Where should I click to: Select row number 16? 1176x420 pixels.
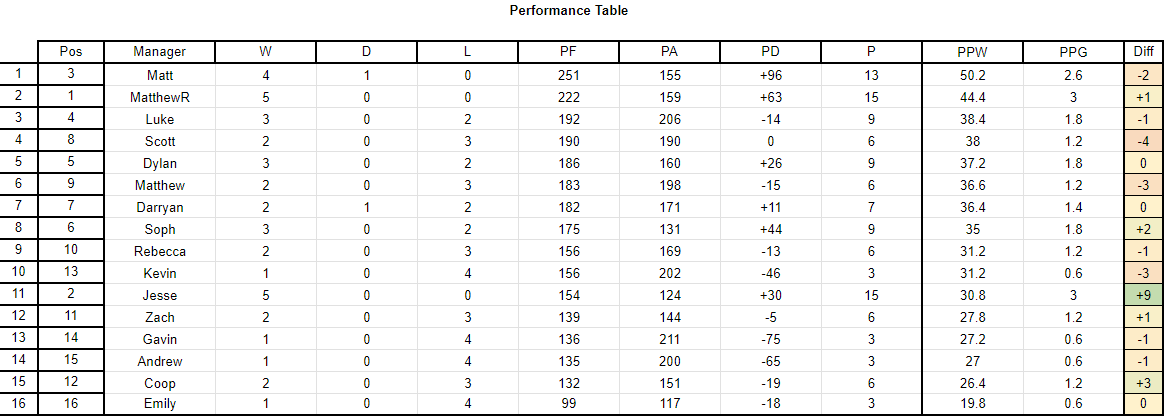(x=19, y=404)
